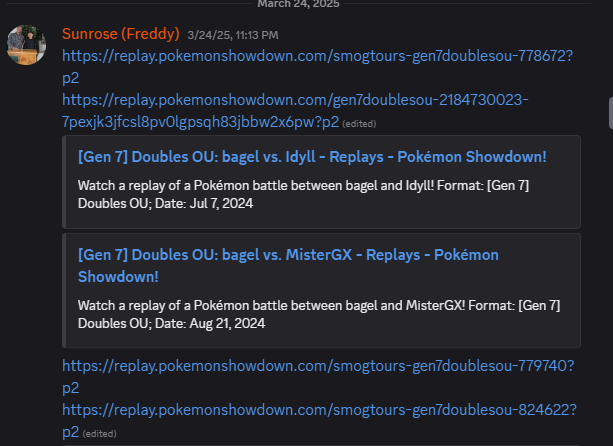The width and height of the screenshot is (613, 446).
Task: Click the Sunrose (Freddy) username
Action: pyautogui.click(x=121, y=34)
